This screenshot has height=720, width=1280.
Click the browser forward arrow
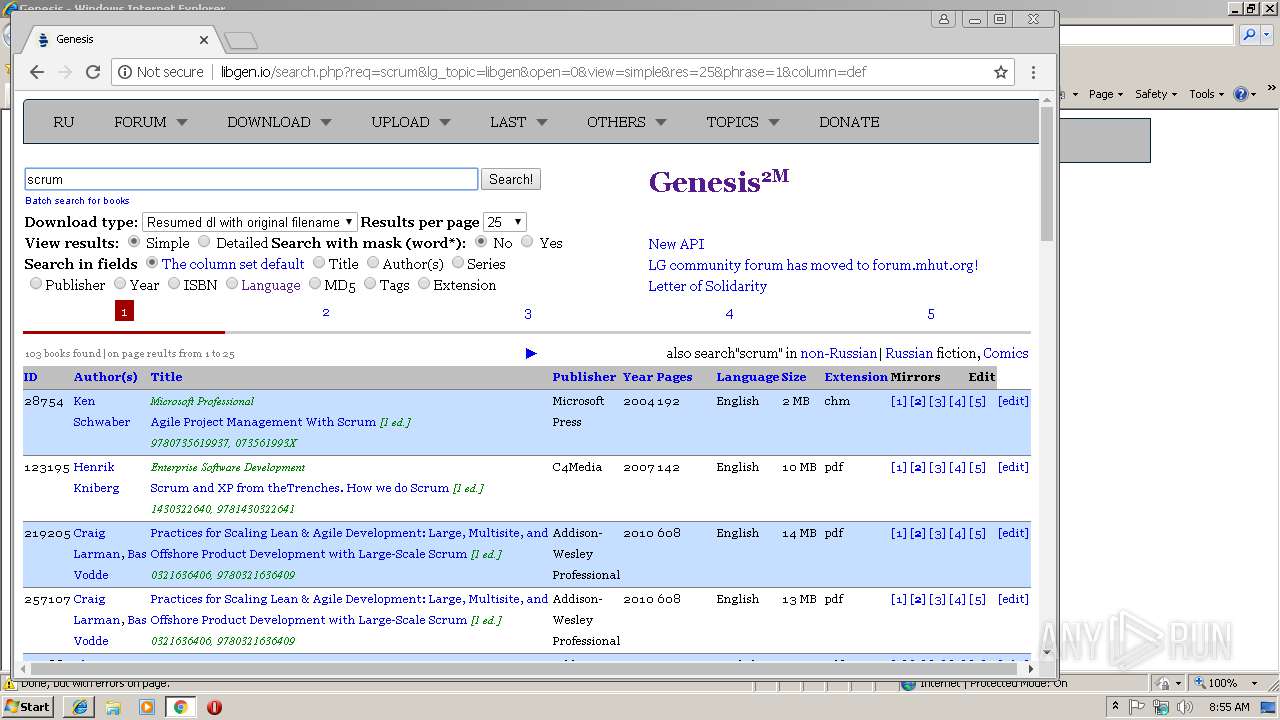coord(65,72)
